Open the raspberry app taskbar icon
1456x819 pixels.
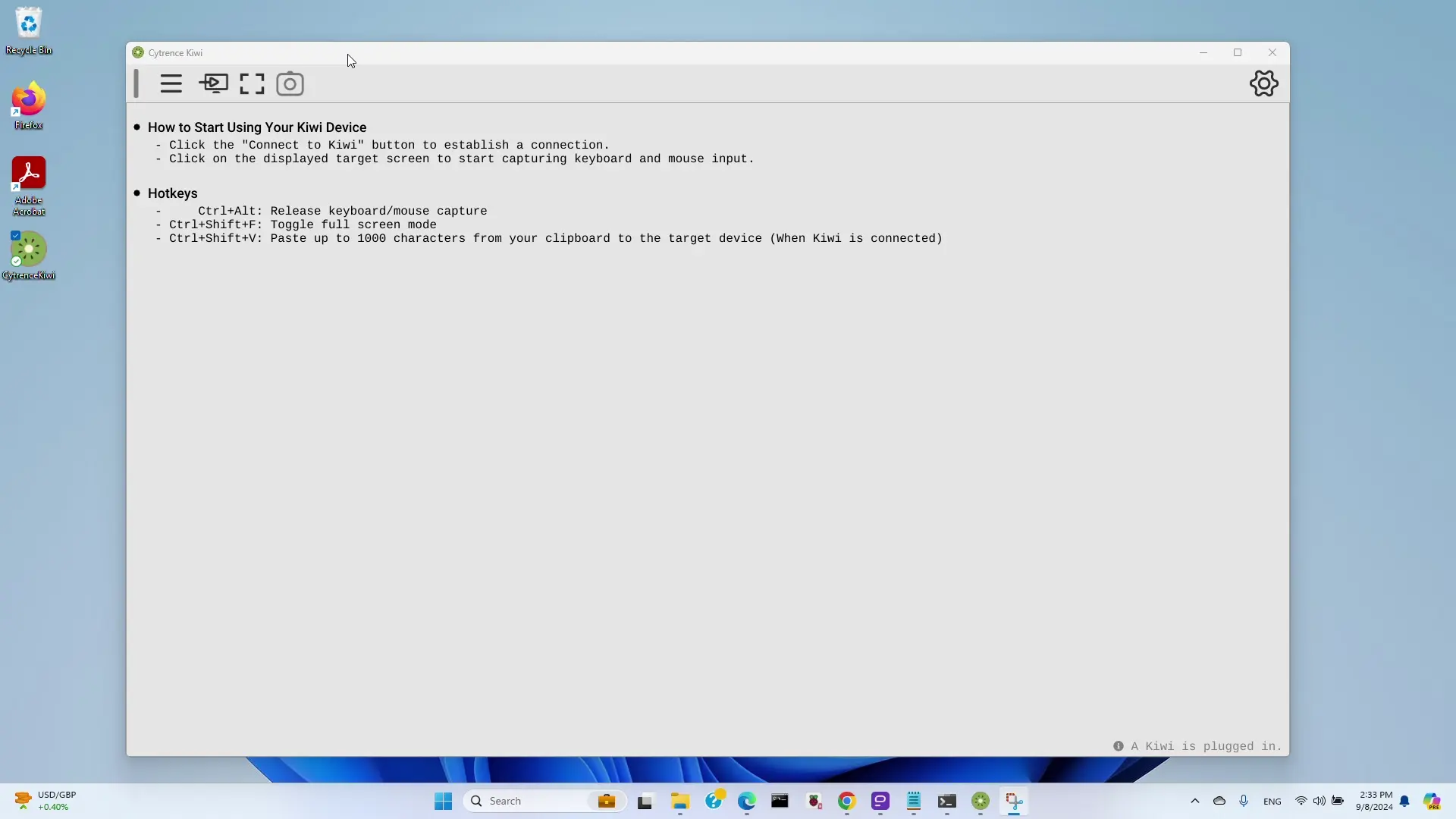pos(814,801)
